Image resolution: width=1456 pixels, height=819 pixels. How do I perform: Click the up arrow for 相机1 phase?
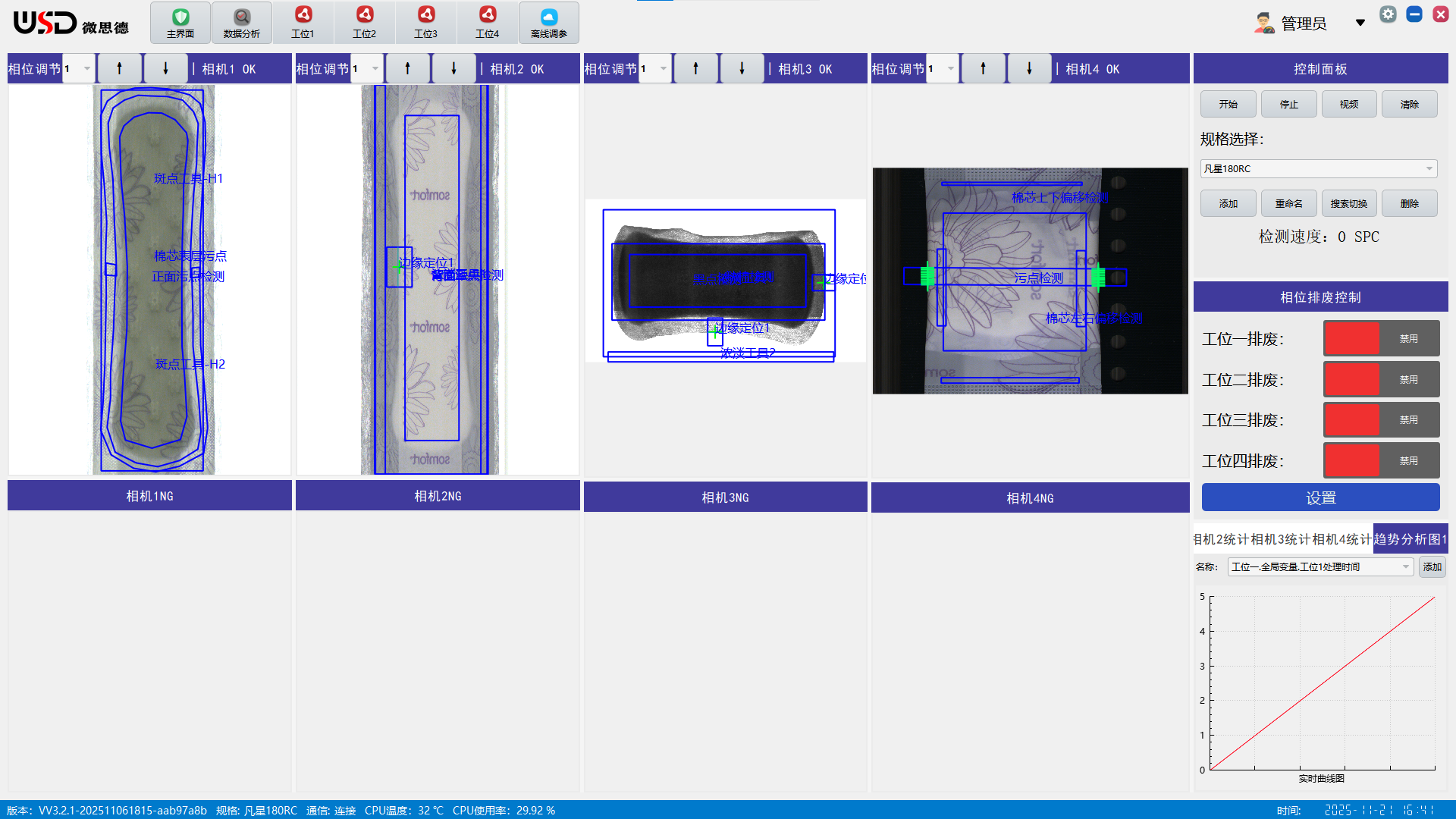click(119, 69)
